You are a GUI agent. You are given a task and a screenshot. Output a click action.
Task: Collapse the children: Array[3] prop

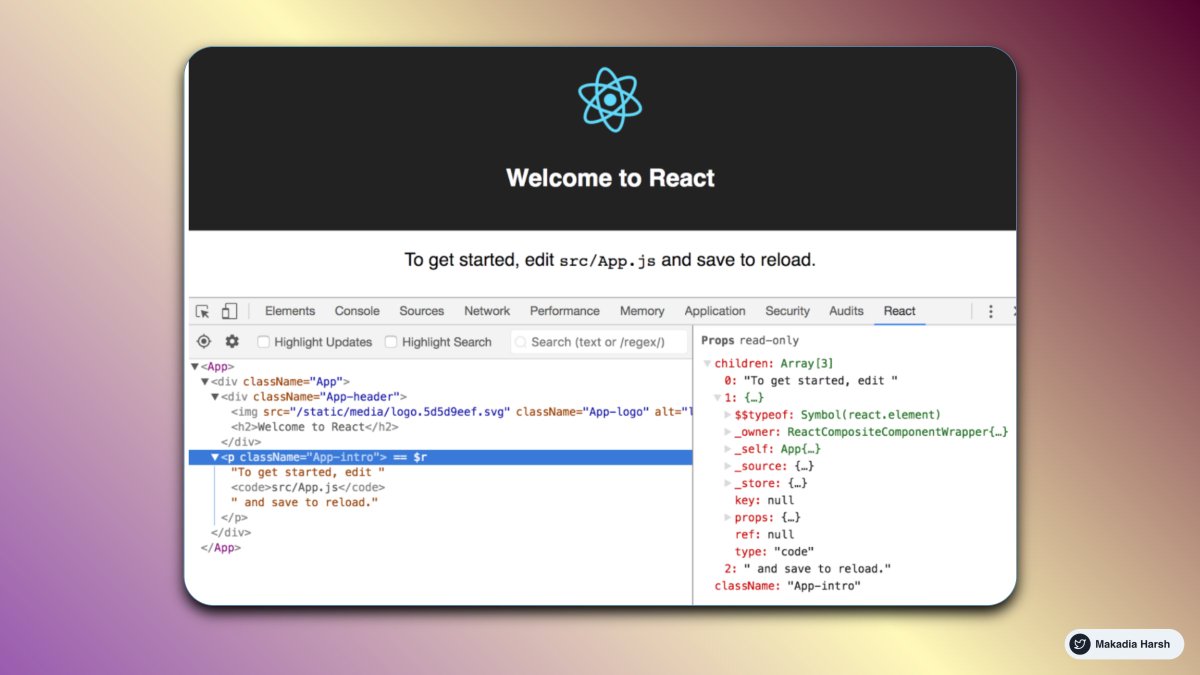[x=707, y=364]
